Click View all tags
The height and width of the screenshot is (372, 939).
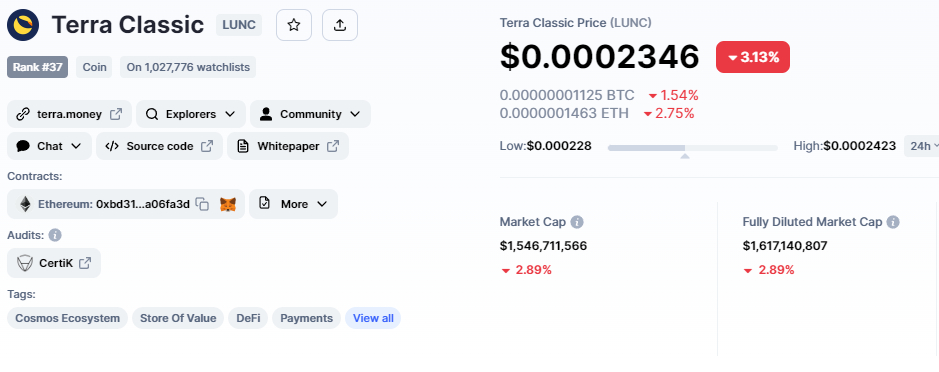(373, 318)
